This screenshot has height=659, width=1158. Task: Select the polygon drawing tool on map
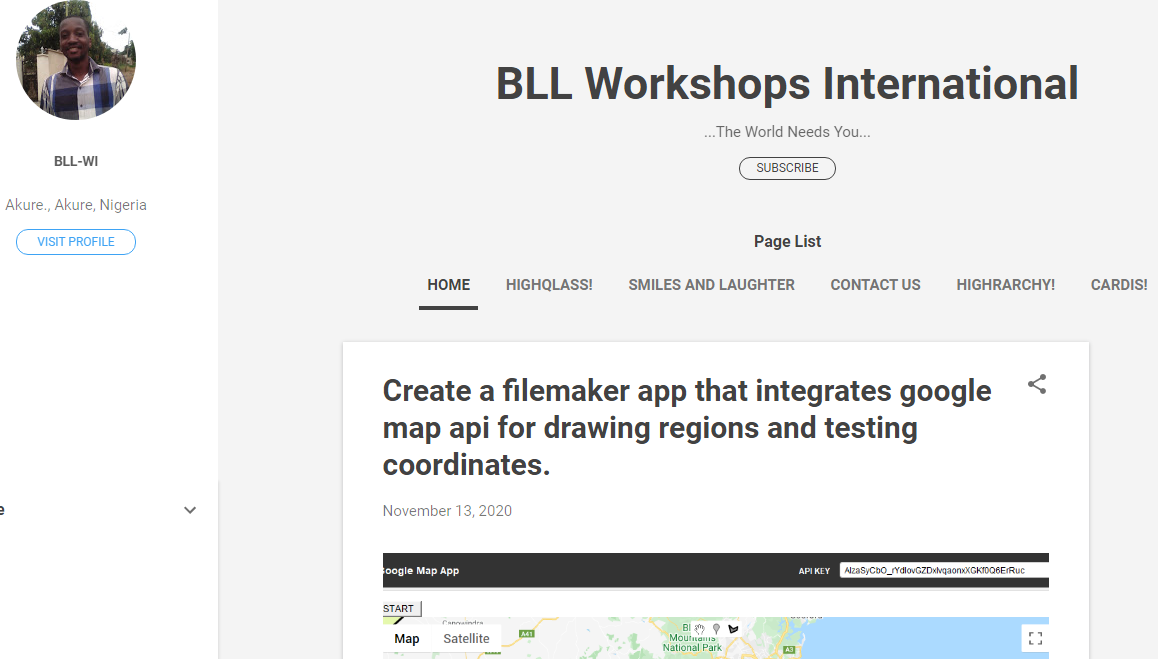click(733, 629)
